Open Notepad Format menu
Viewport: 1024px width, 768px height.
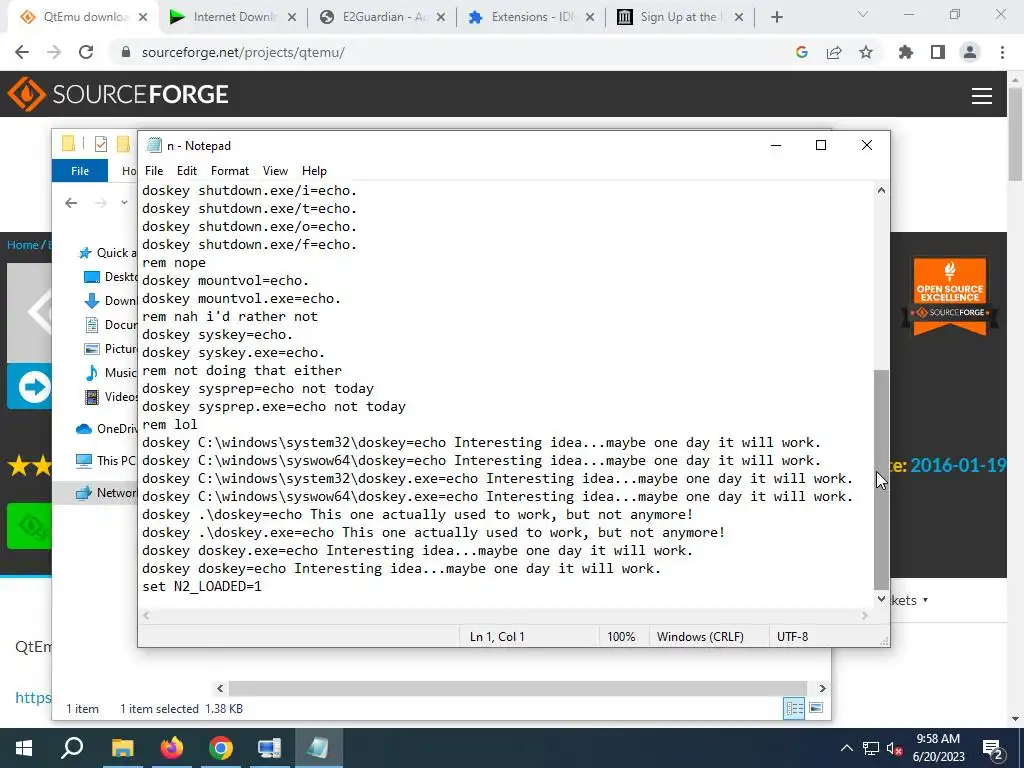pos(230,171)
